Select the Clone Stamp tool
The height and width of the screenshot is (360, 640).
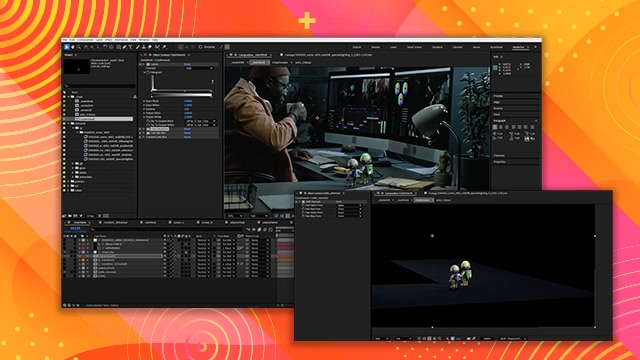pos(144,47)
